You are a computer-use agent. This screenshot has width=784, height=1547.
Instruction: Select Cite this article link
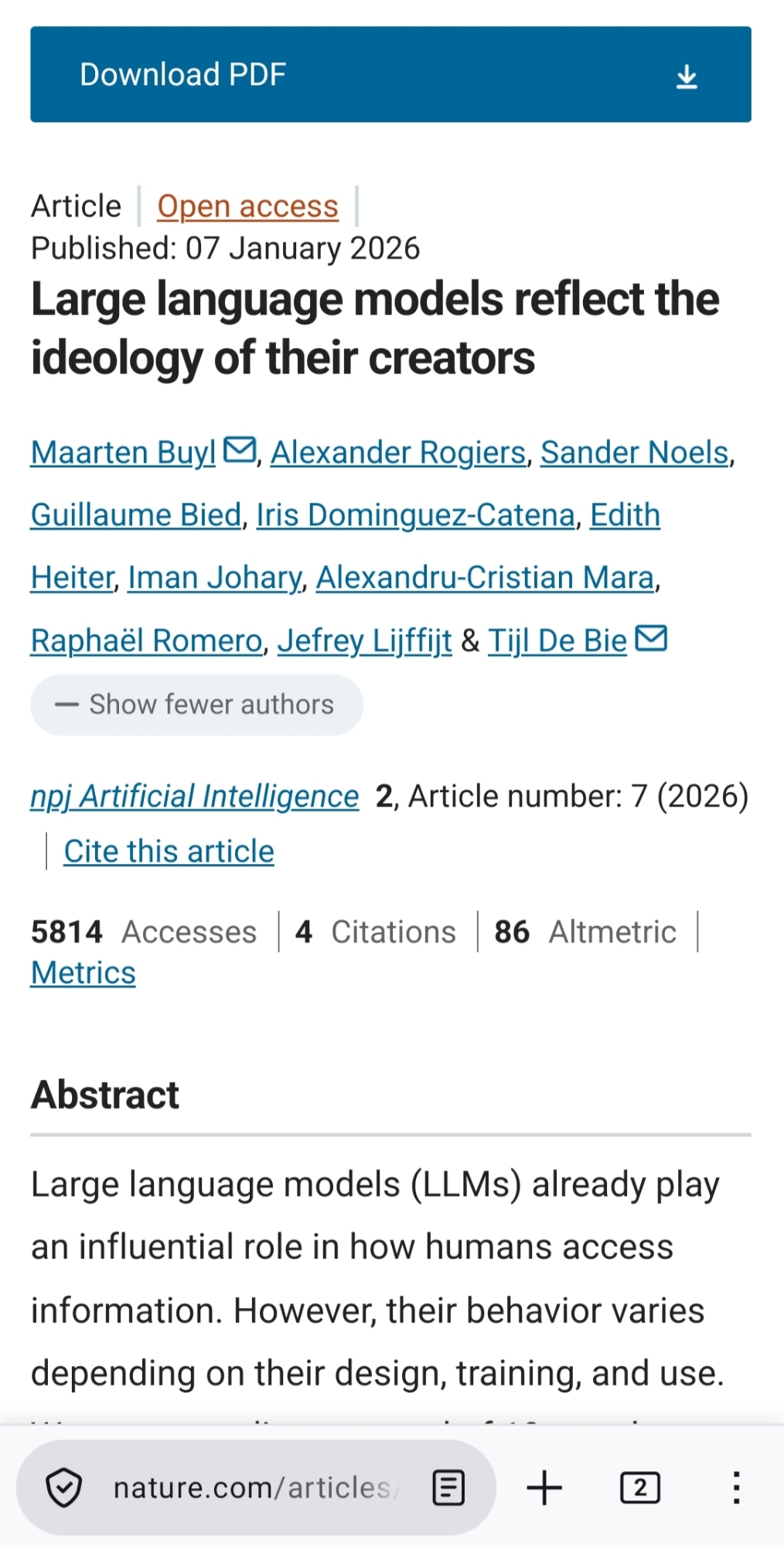coord(169,851)
